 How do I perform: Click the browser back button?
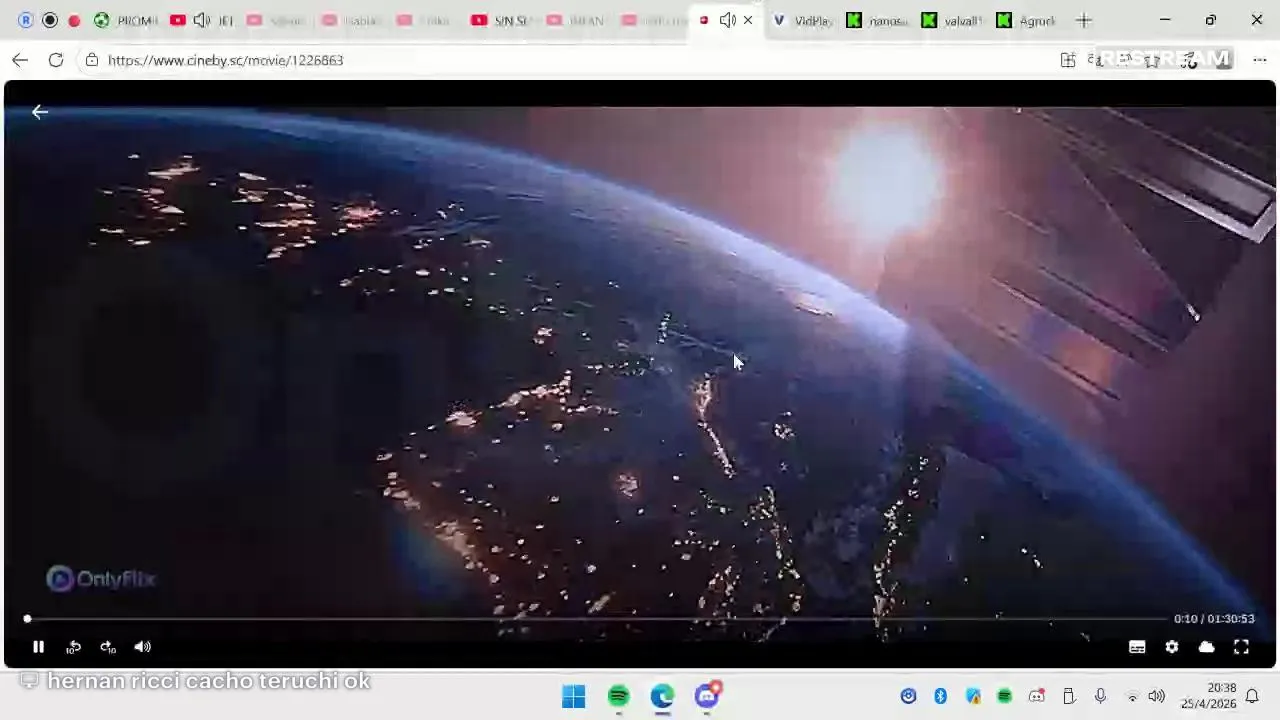pyautogui.click(x=20, y=60)
